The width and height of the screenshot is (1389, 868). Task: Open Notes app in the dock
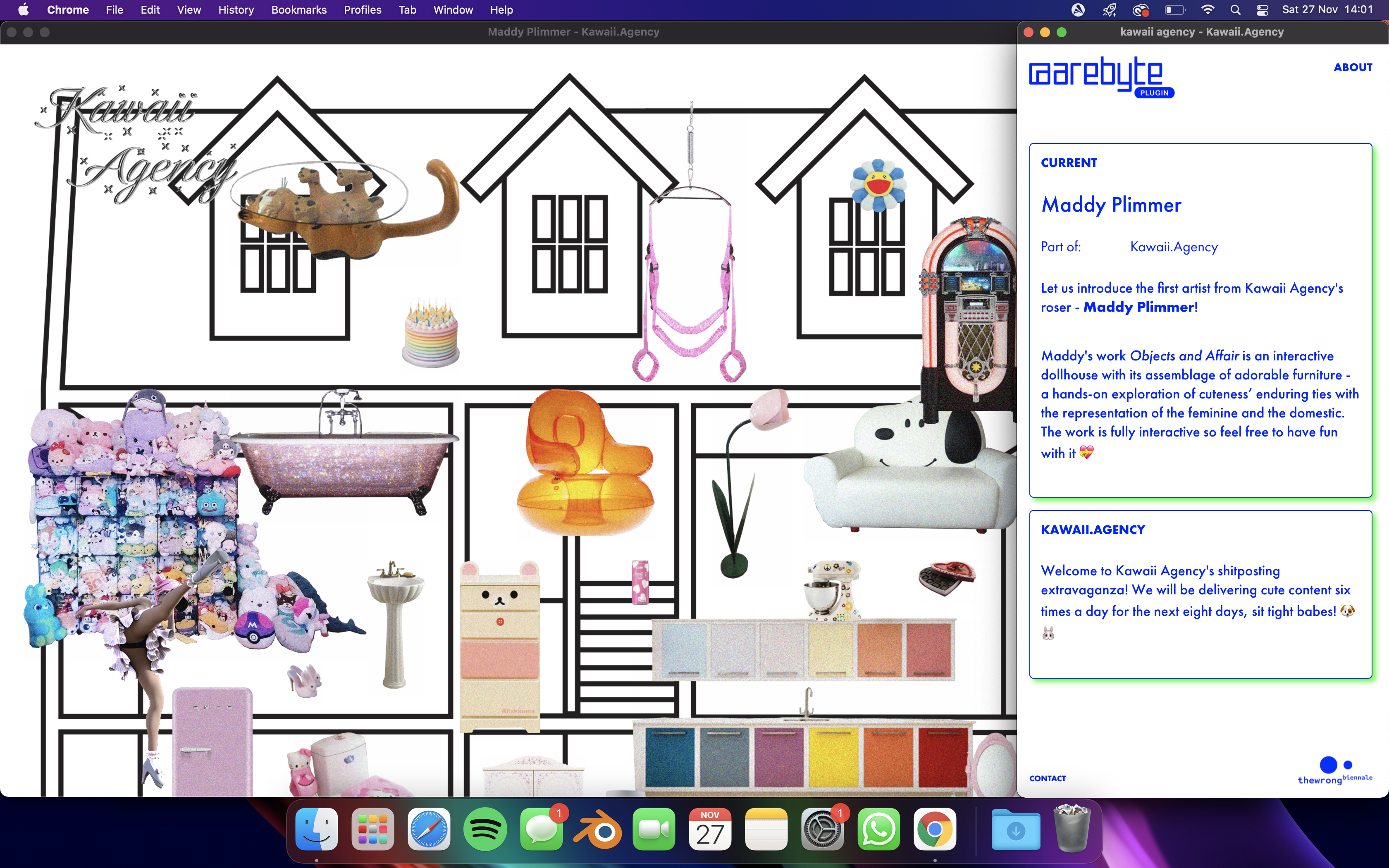(766, 829)
